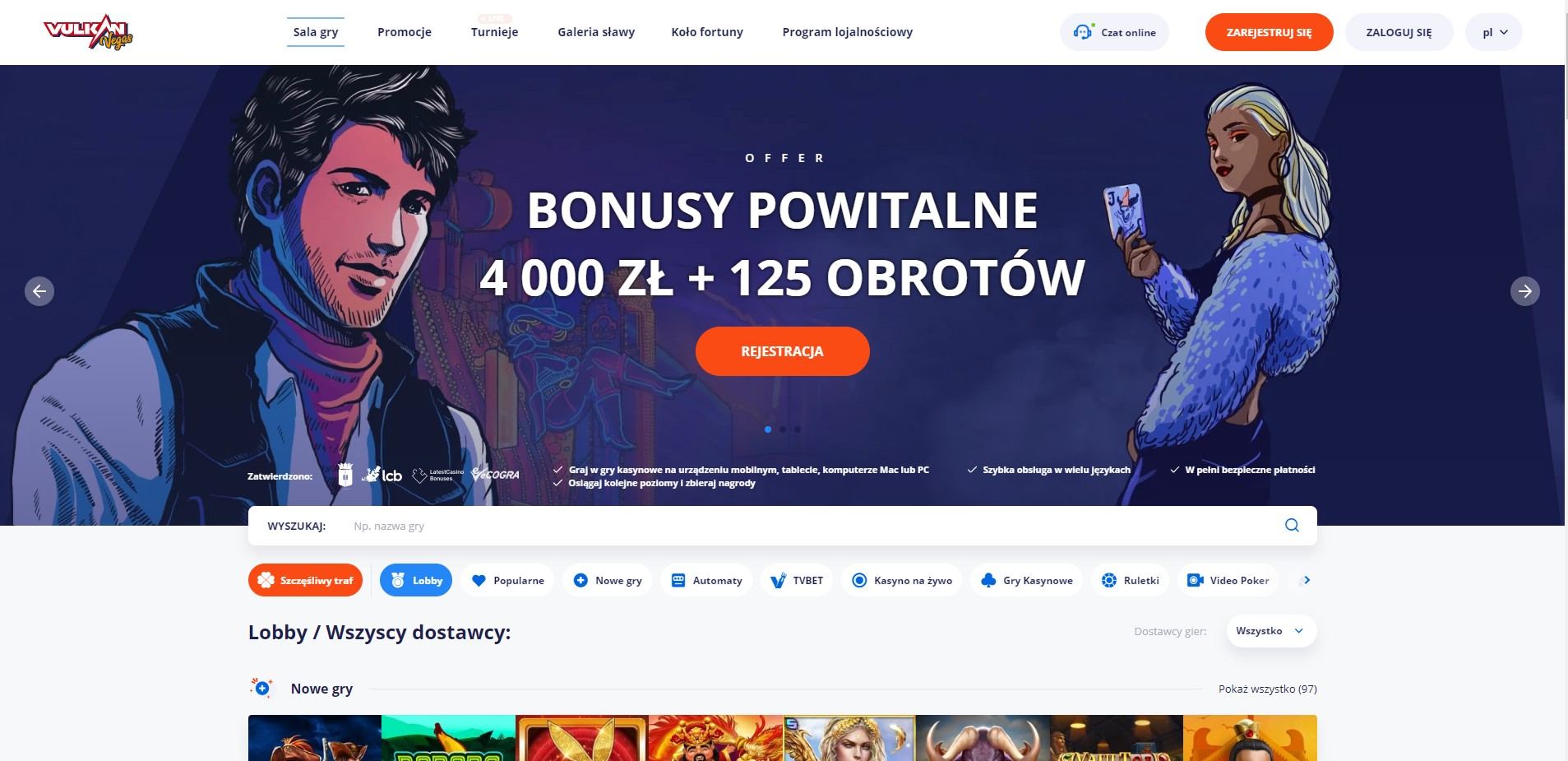Select the third carousel dot
The width and height of the screenshot is (1568, 761).
(798, 429)
